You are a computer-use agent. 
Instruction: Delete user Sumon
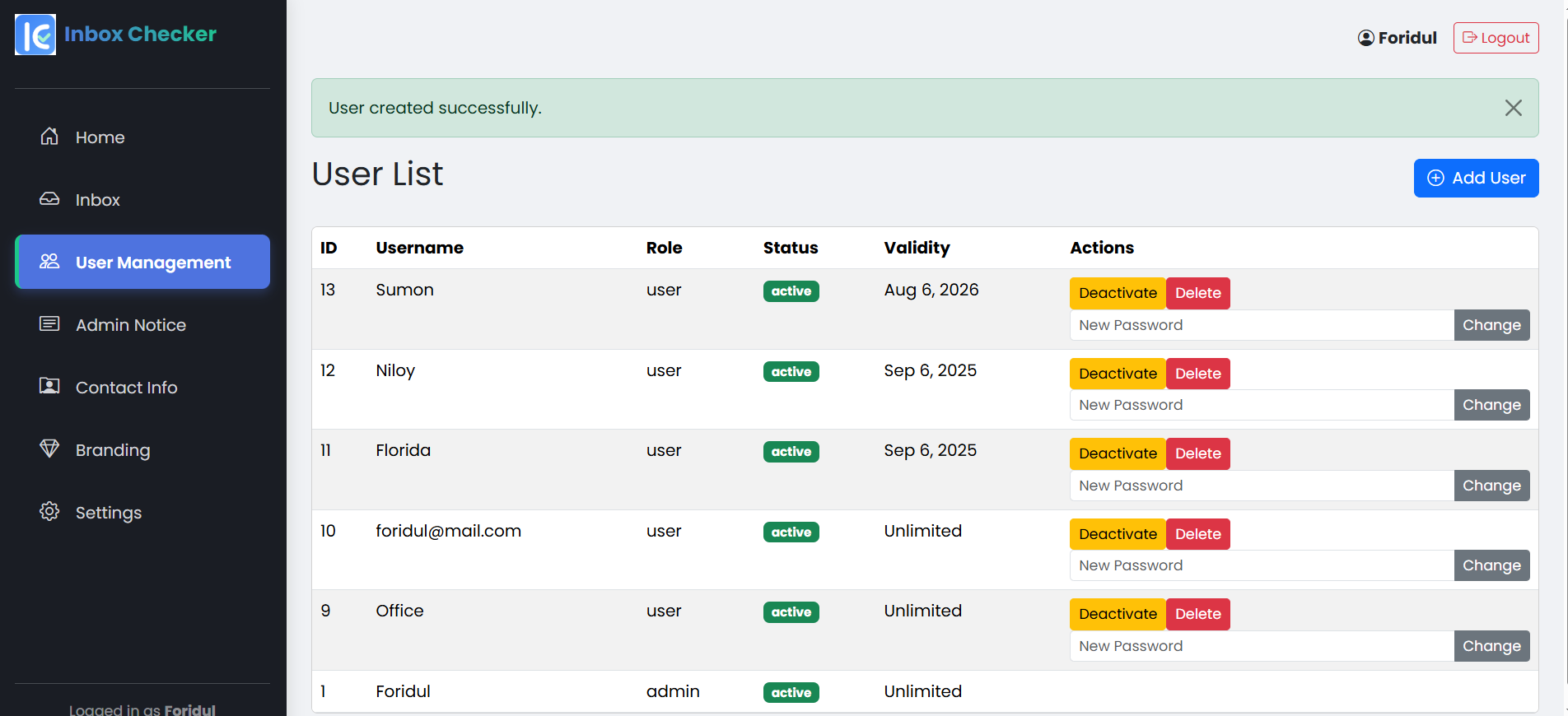click(1198, 293)
